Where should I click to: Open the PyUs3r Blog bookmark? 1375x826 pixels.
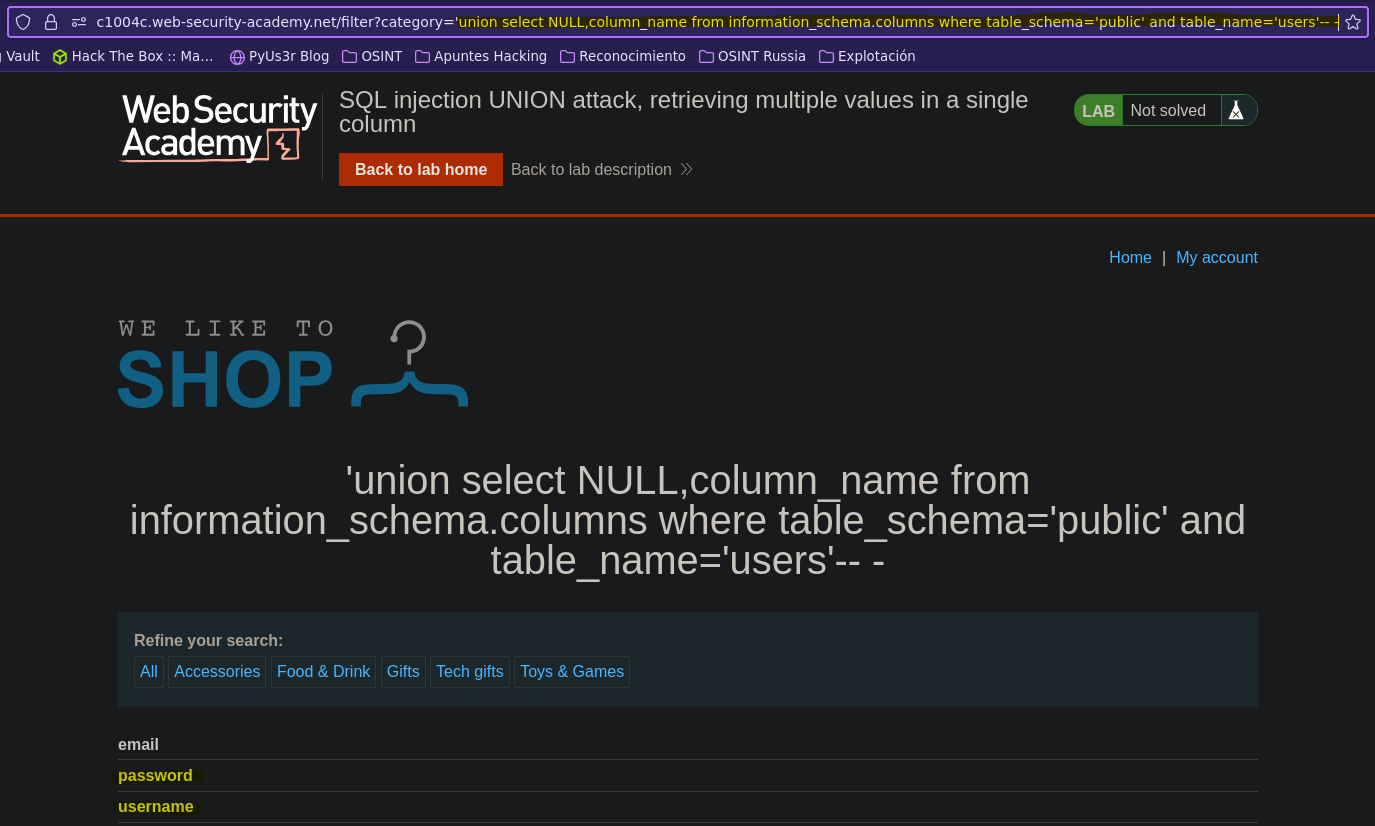tap(279, 56)
